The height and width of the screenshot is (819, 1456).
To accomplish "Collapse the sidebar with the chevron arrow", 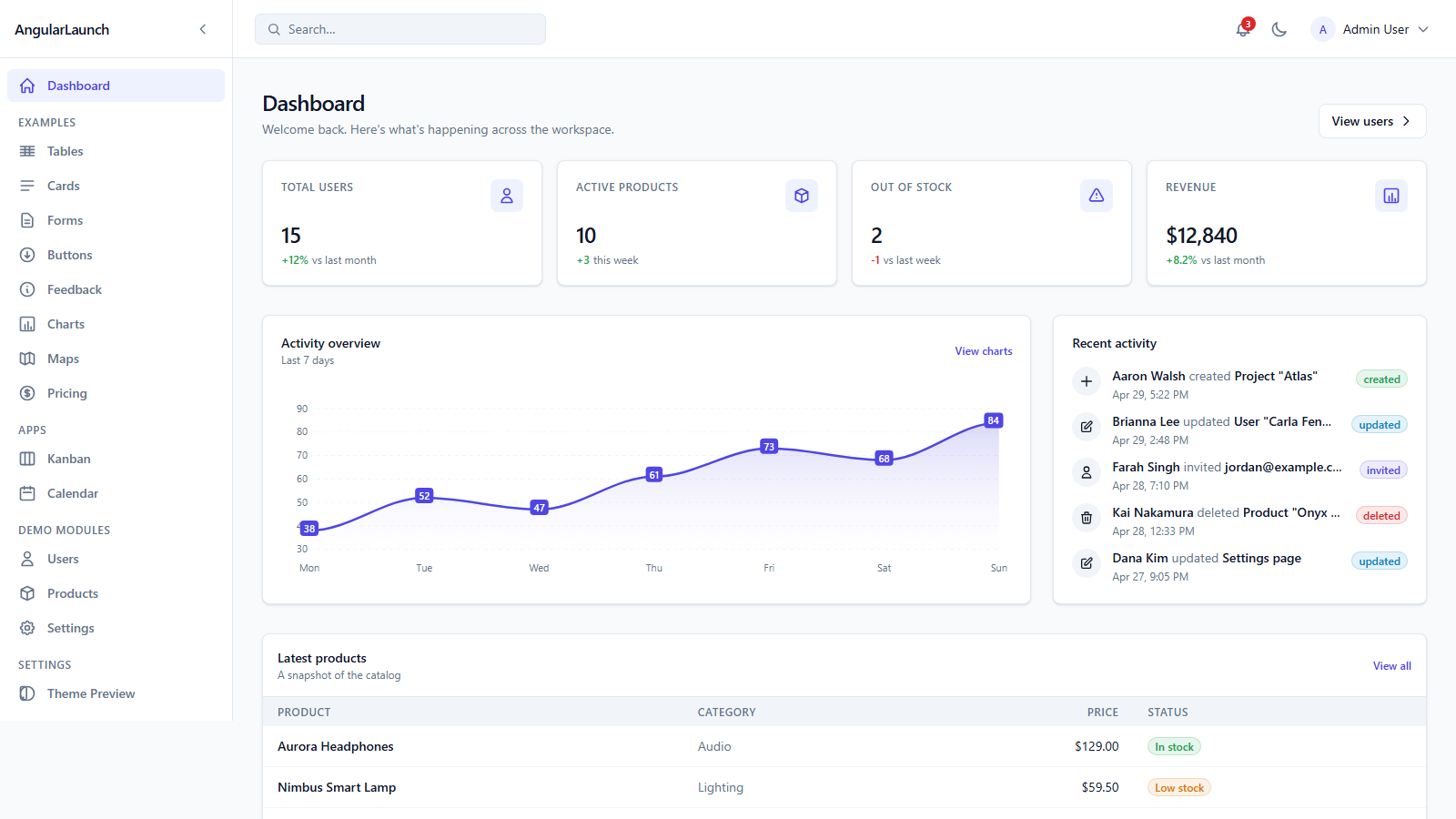I will [203, 29].
